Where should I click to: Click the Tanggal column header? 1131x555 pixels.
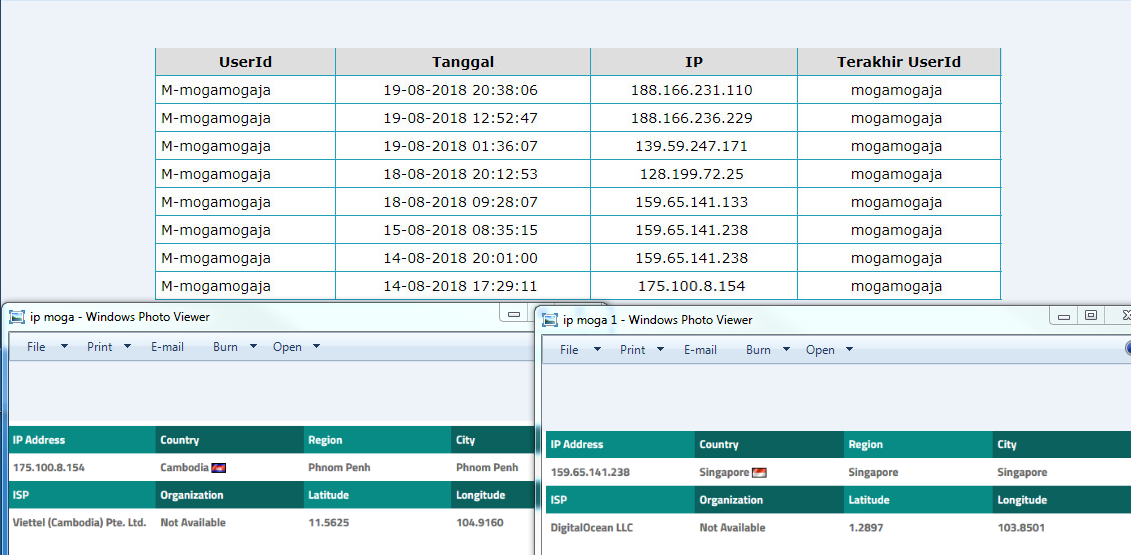(x=462, y=62)
